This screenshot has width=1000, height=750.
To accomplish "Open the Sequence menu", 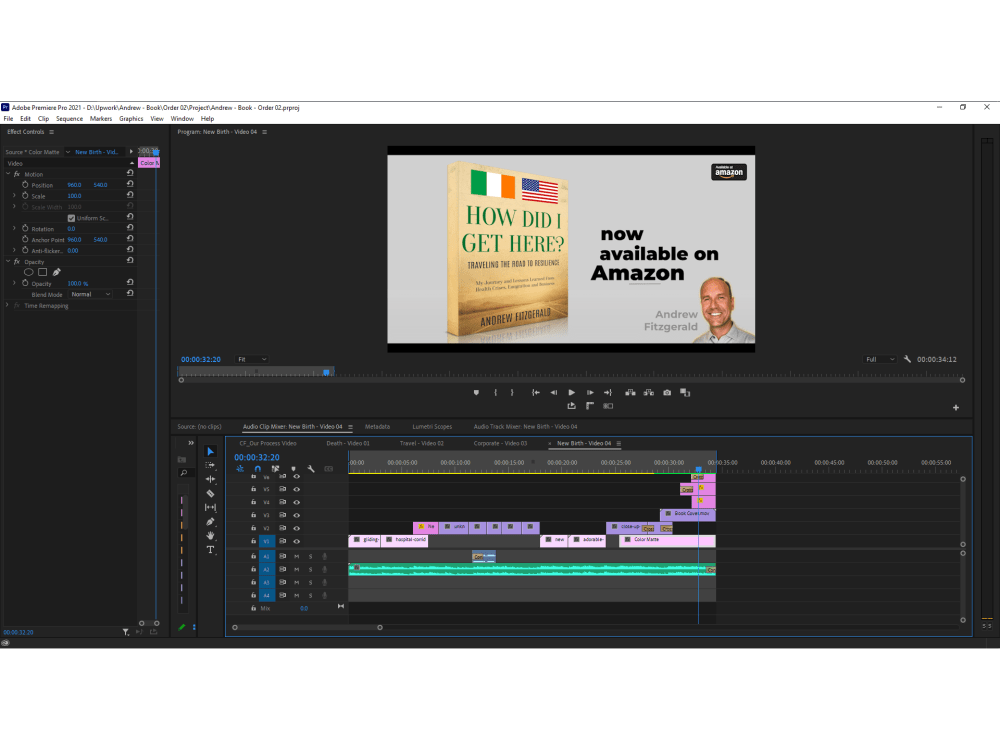I will click(69, 118).
